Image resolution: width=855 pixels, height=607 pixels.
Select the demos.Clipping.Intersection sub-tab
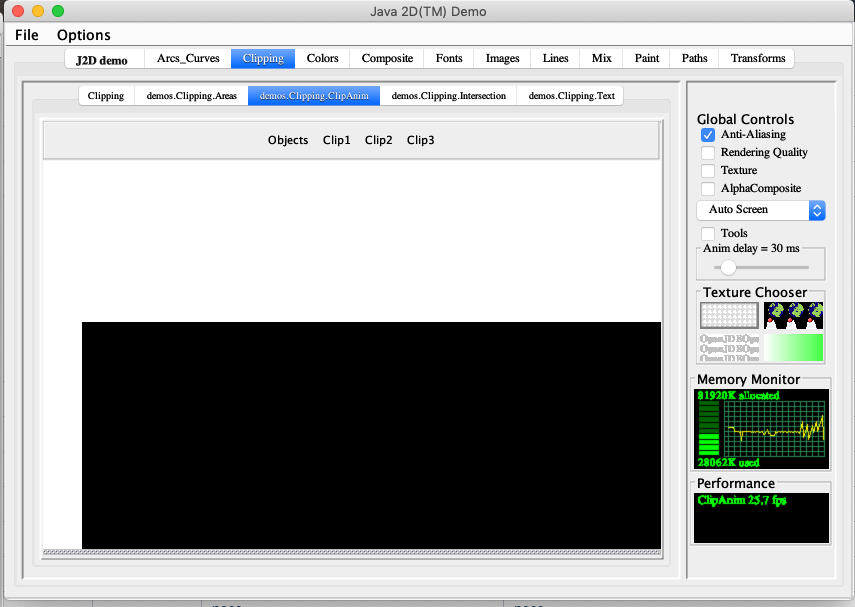(x=448, y=96)
